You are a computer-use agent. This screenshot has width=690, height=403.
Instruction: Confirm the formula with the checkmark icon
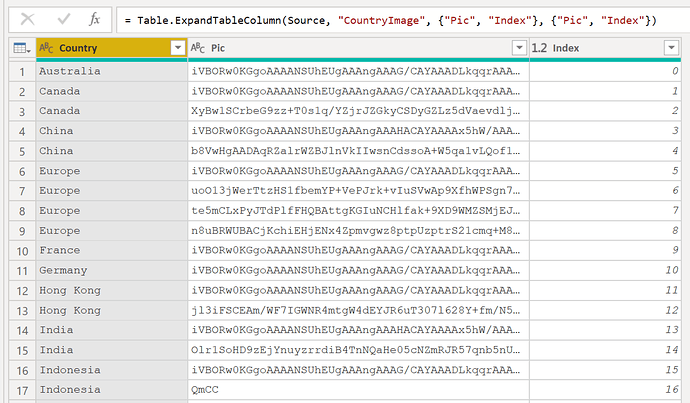click(x=64, y=19)
